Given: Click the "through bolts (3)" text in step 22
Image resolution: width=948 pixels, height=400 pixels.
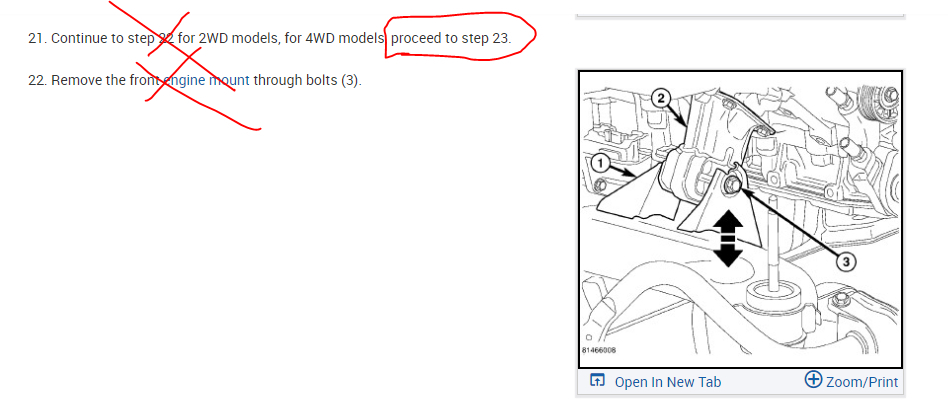Looking at the screenshot, I should coord(307,80).
